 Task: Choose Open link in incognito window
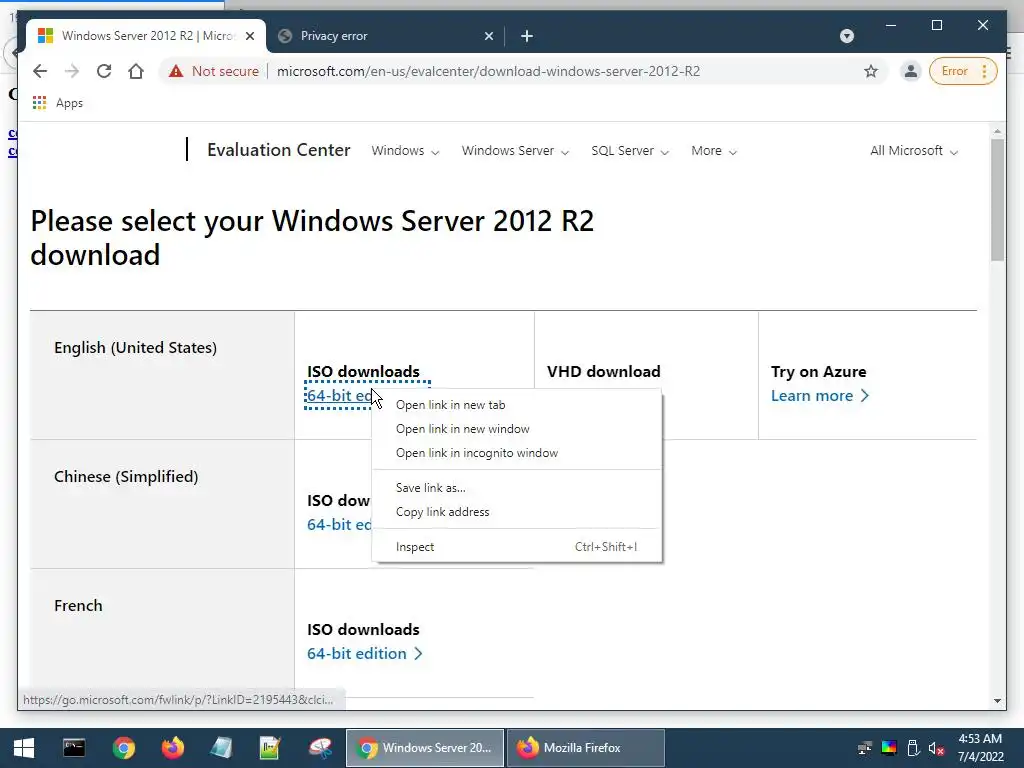(517, 453)
